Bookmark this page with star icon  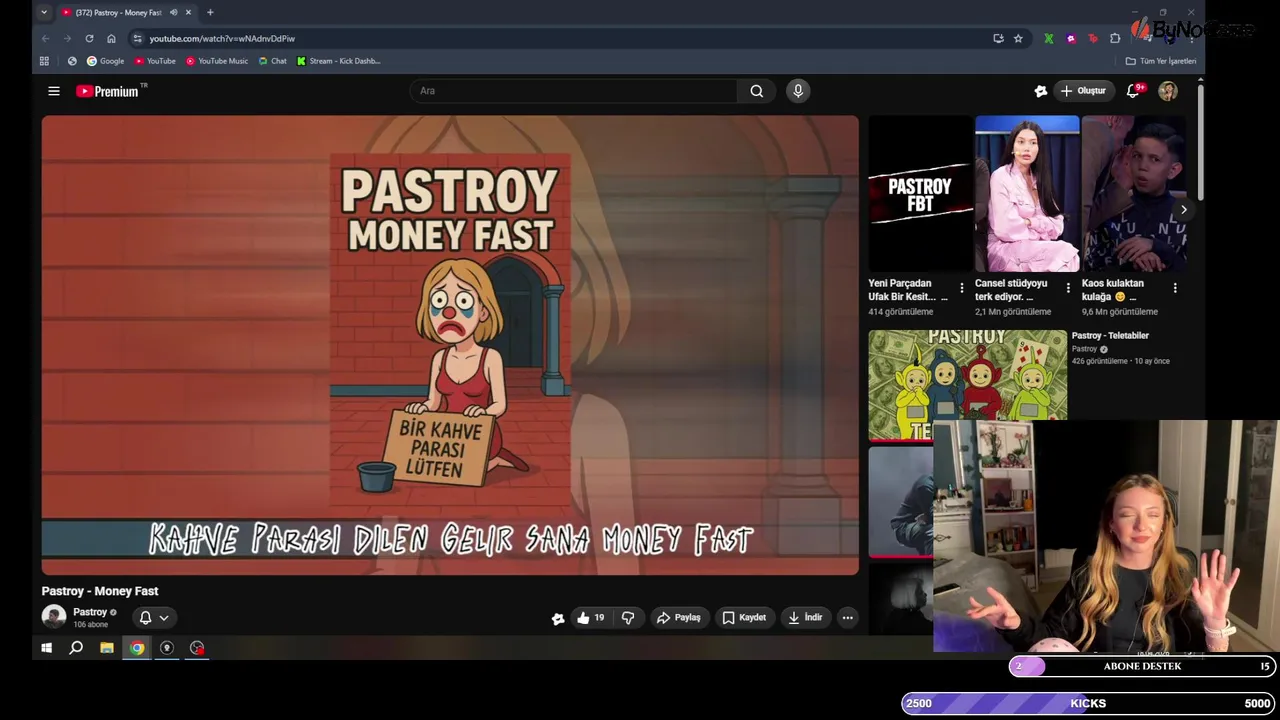pyautogui.click(x=1018, y=38)
